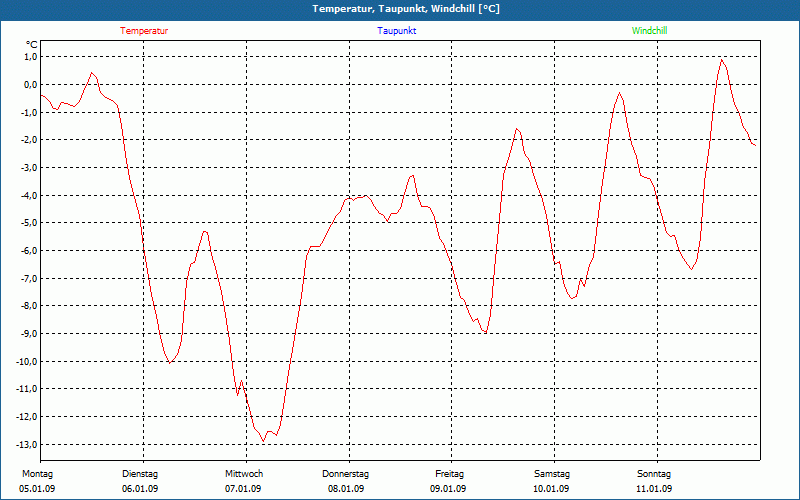800x500 pixels.
Task: Click the Freitag day label
Action: point(449,474)
